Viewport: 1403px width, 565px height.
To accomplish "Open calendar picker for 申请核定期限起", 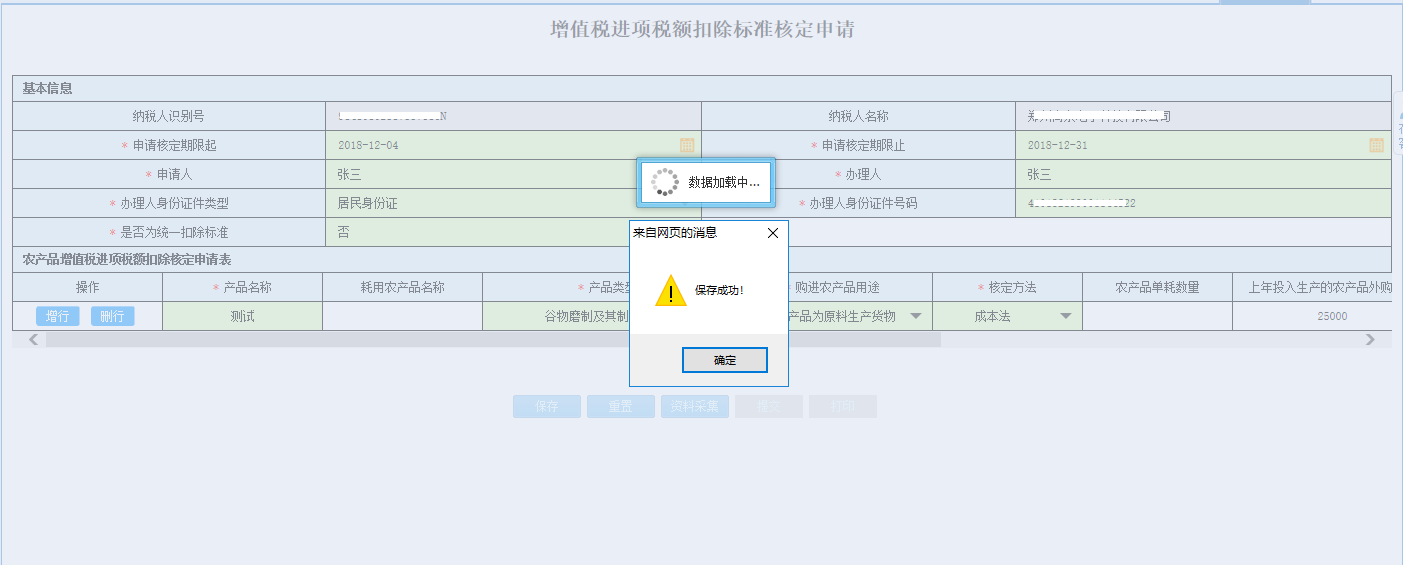I will (x=687, y=145).
